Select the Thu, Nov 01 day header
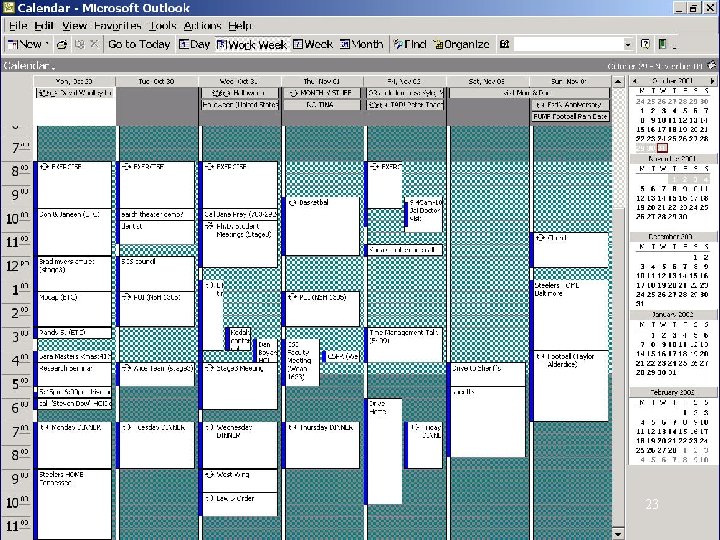Screen dimensions: 720x540 pyautogui.click(x=322, y=81)
